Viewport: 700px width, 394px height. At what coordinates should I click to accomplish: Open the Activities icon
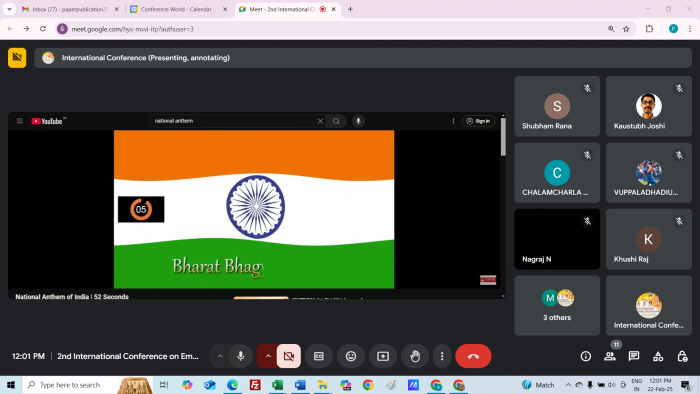pyautogui.click(x=658, y=356)
